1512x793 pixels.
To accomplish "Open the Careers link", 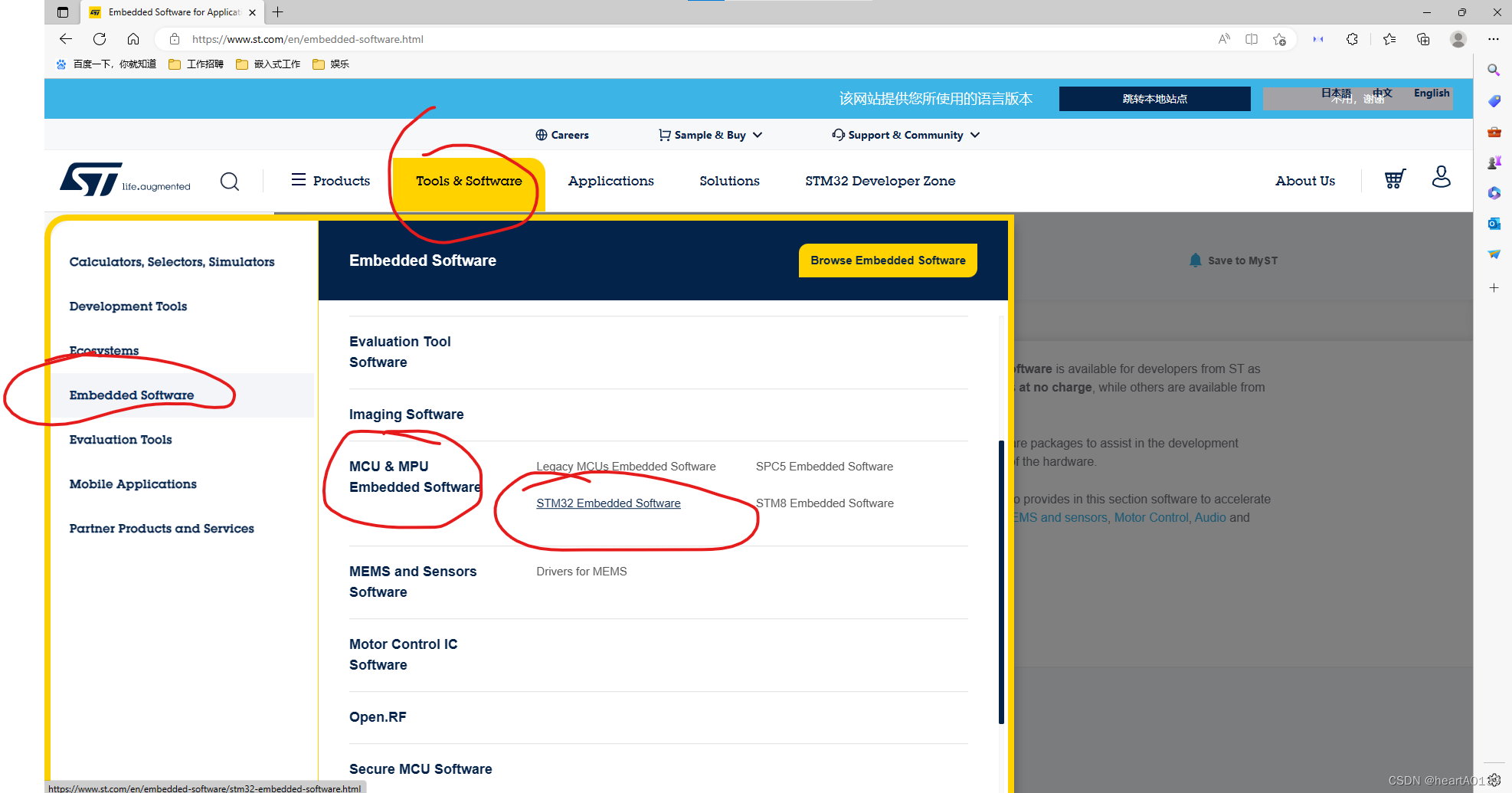I will pyautogui.click(x=562, y=135).
